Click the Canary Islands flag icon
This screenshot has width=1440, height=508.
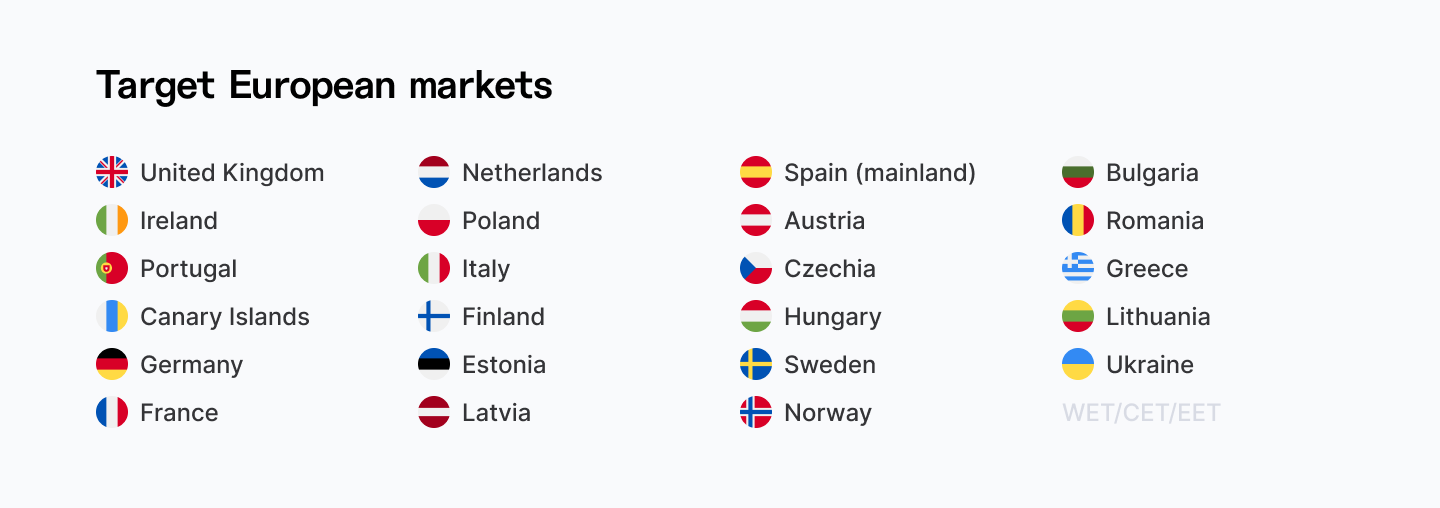112,316
